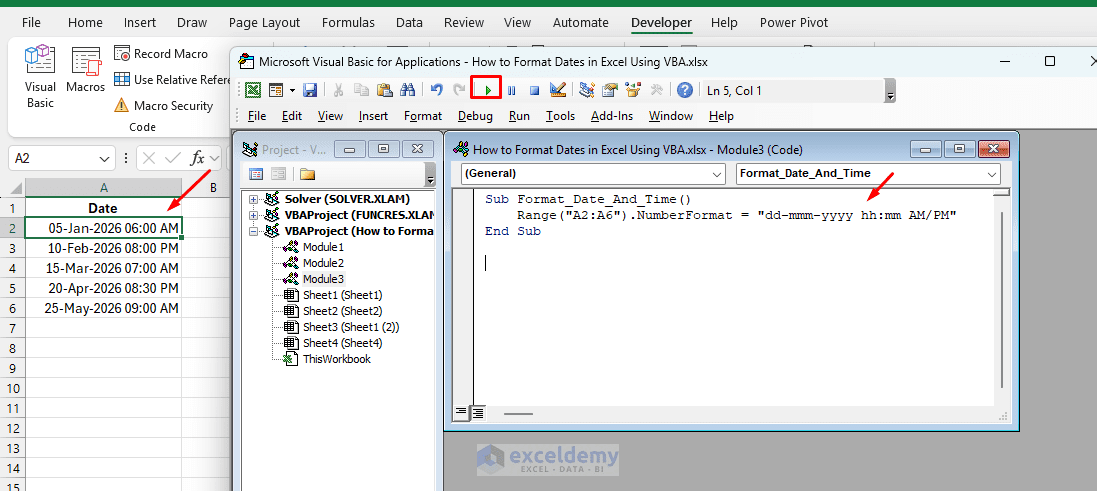Click the Run Sub play icon
This screenshot has width=1097, height=491.
pos(488,90)
